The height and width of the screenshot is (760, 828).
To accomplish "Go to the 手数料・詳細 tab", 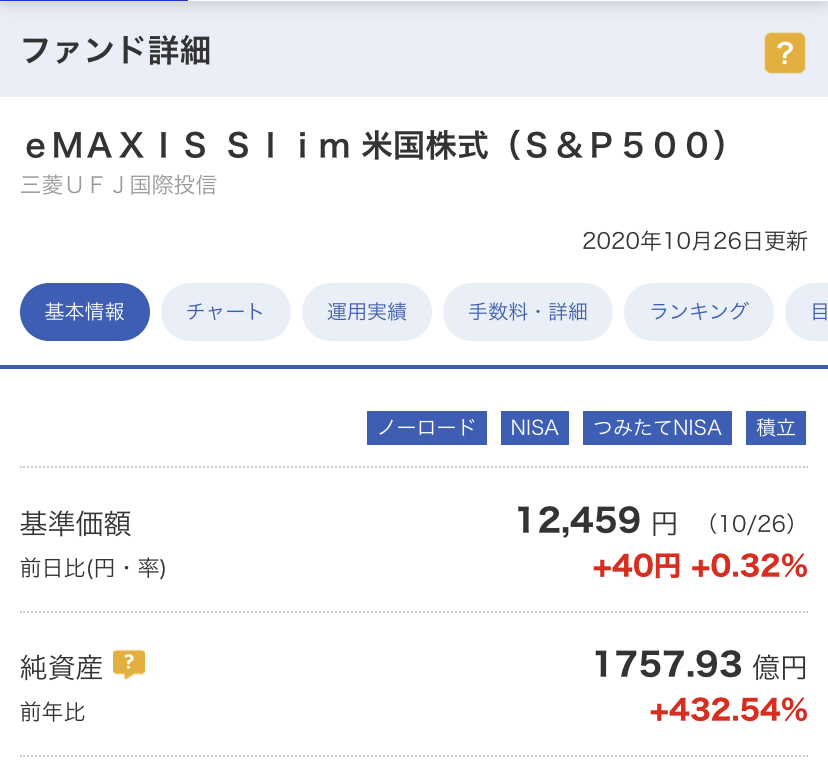I will 528,312.
